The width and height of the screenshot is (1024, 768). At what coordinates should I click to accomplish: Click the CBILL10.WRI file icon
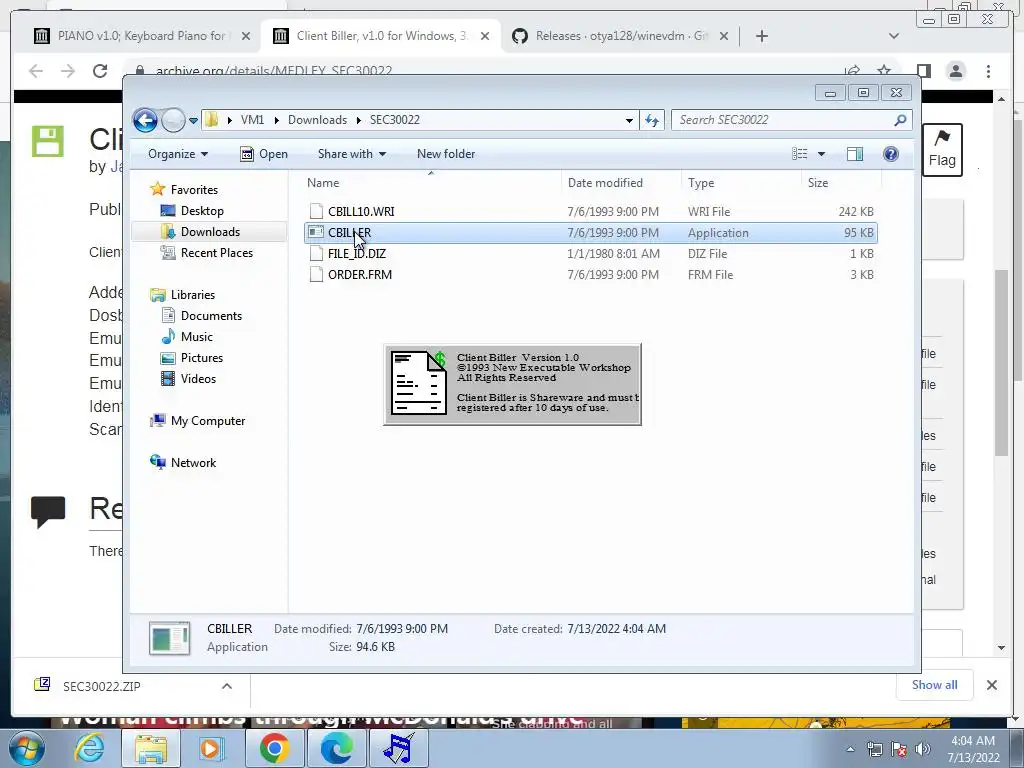point(316,211)
